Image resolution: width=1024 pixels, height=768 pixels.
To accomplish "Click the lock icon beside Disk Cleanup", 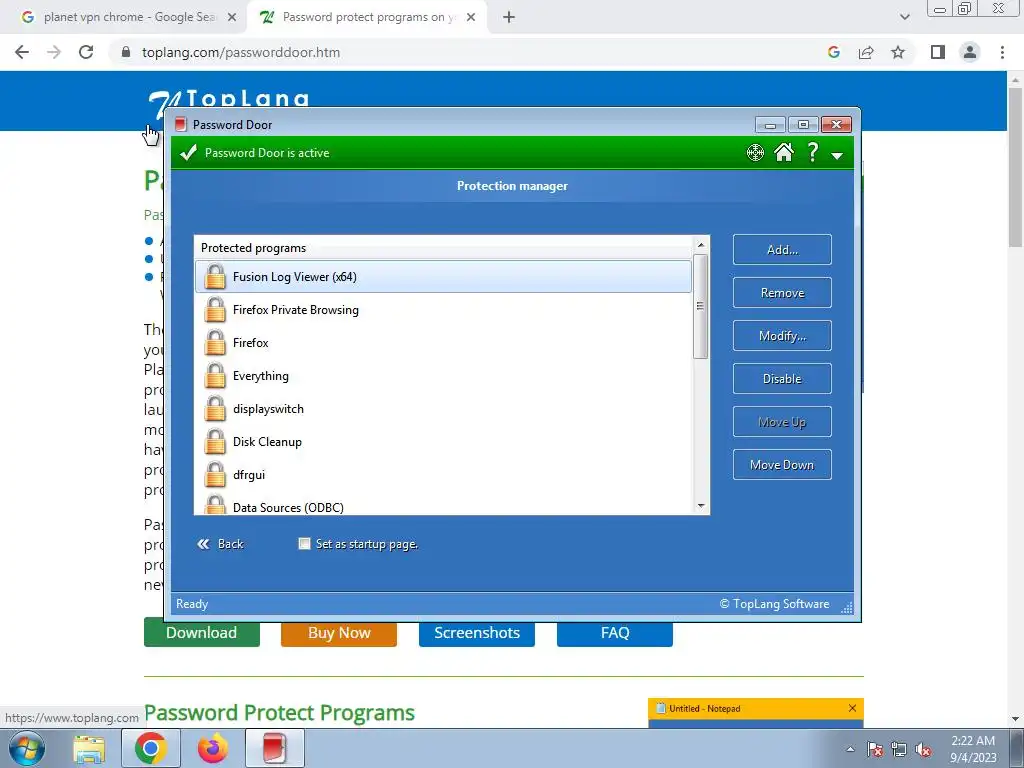I will (214, 441).
